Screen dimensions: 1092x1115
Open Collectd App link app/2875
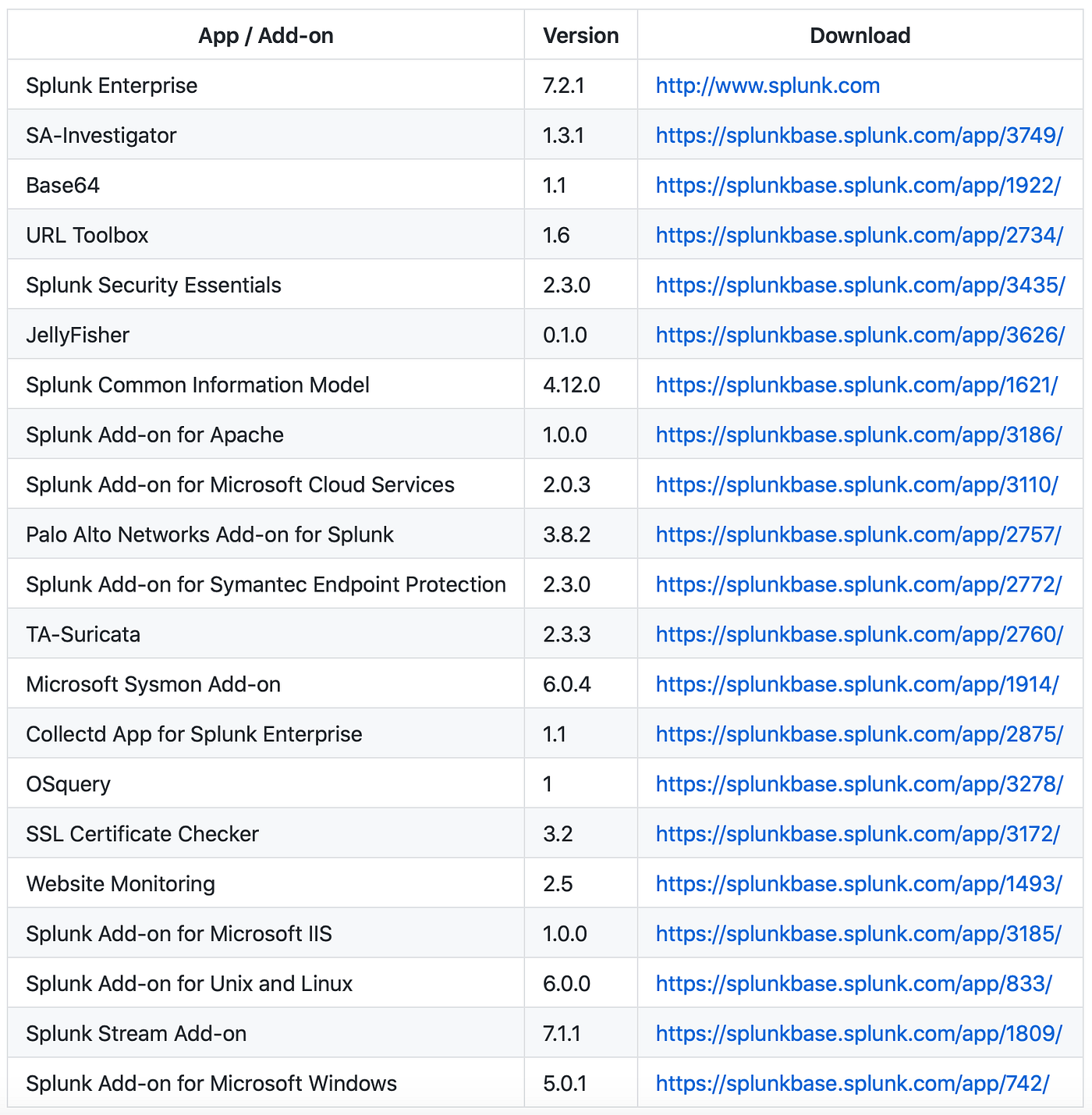pos(860,734)
